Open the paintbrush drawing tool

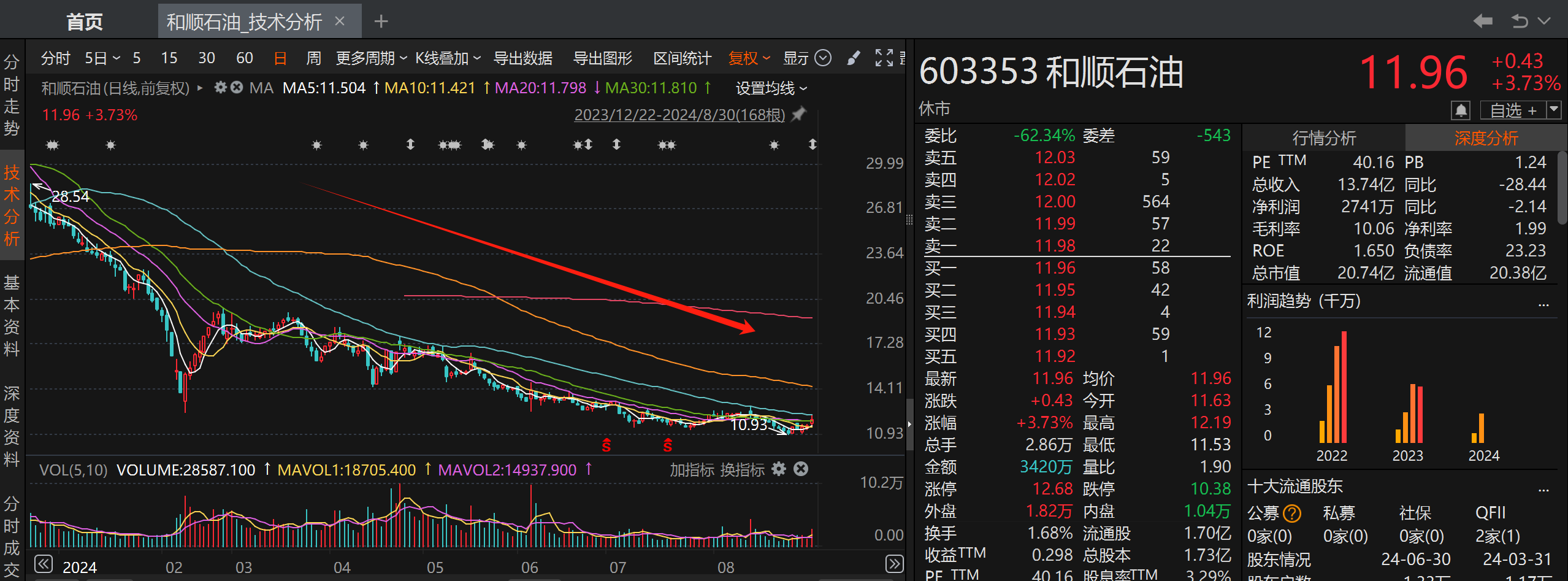coord(853,58)
